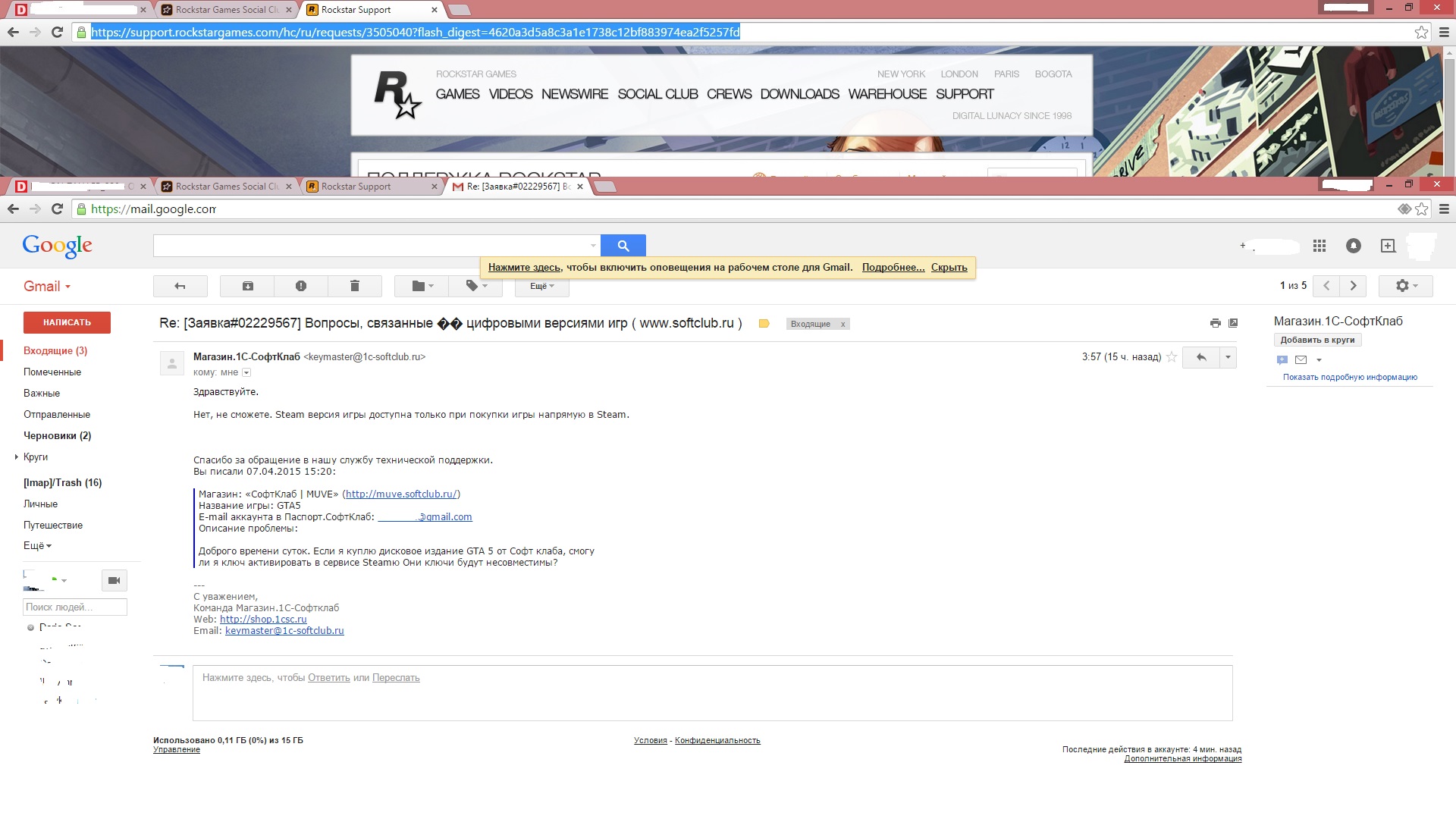This screenshot has height=819, width=1456.
Task: Click the delete trash icon
Action: click(x=354, y=286)
